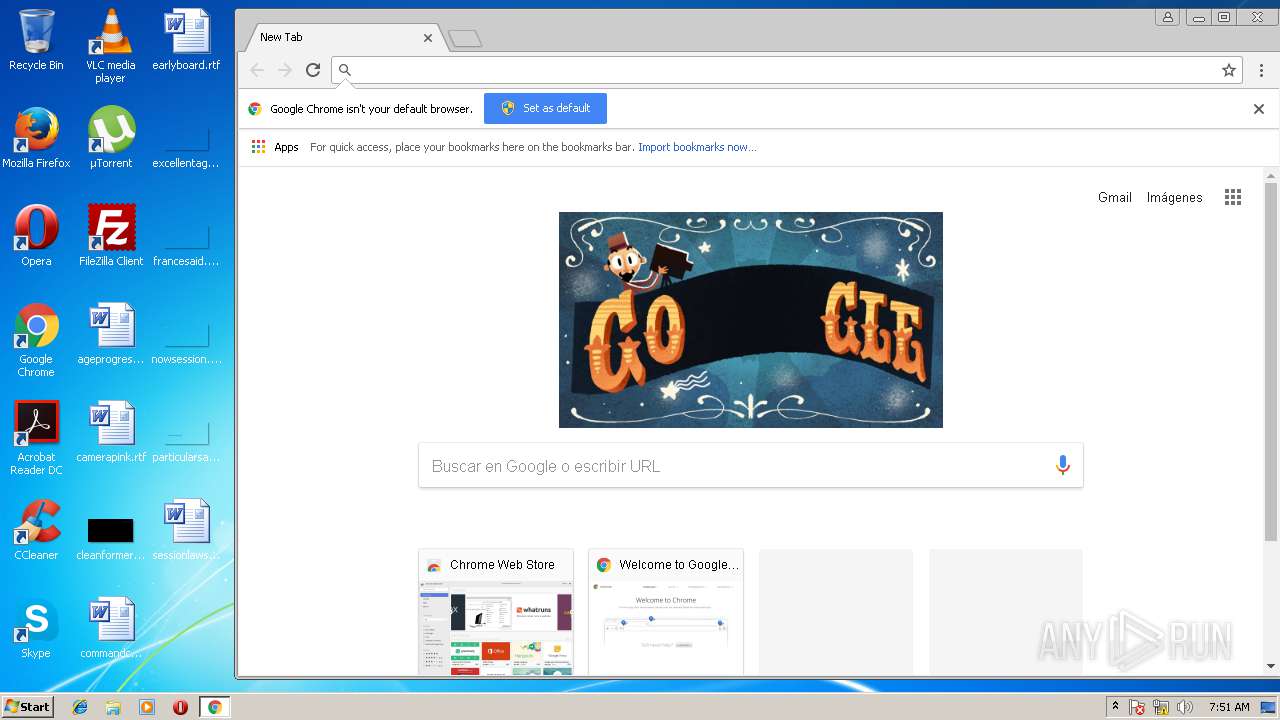
Task: Select the FileZilla Client desktop icon
Action: [111, 236]
